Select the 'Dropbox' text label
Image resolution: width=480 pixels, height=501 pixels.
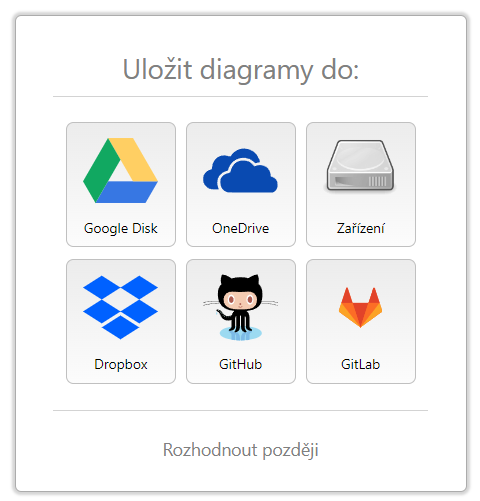pos(121,365)
